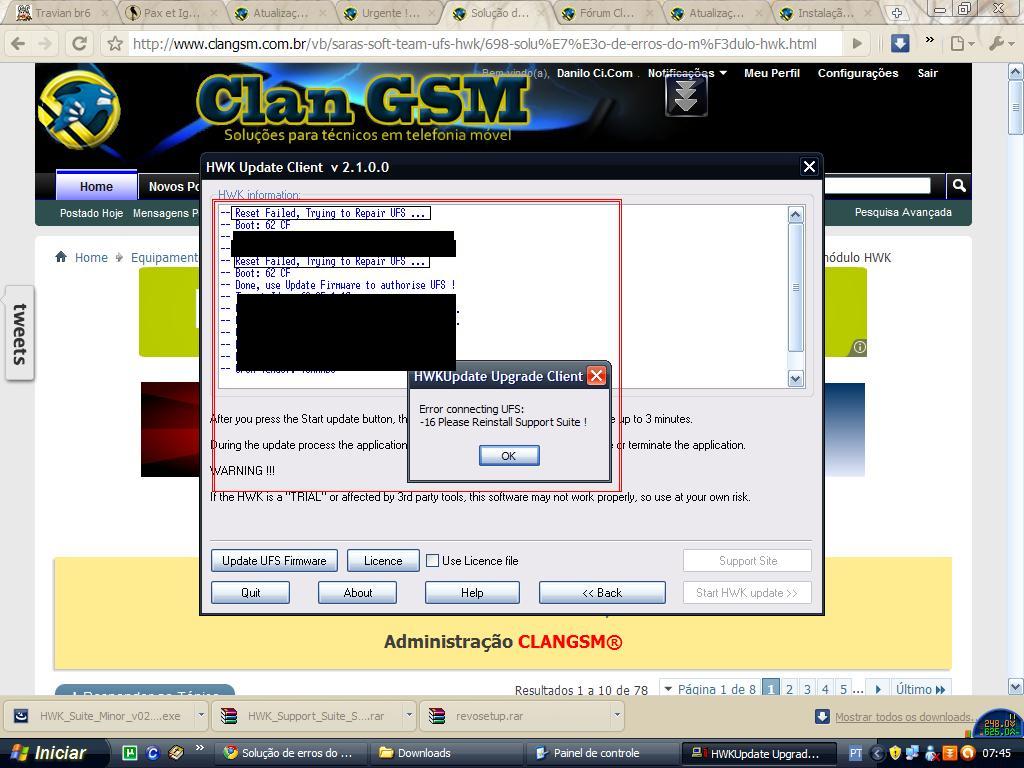Click the yellow shield icon in system tray
This screenshot has height=768, width=1024.
pyautogui.click(x=895, y=753)
